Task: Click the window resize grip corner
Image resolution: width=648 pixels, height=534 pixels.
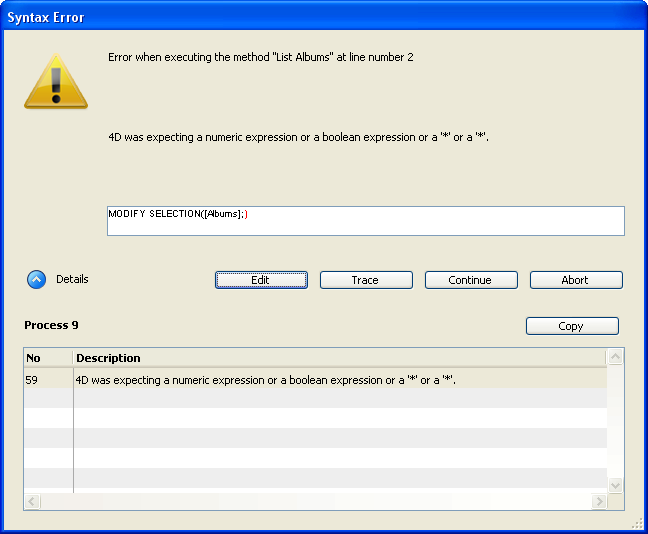Action: tap(637, 523)
